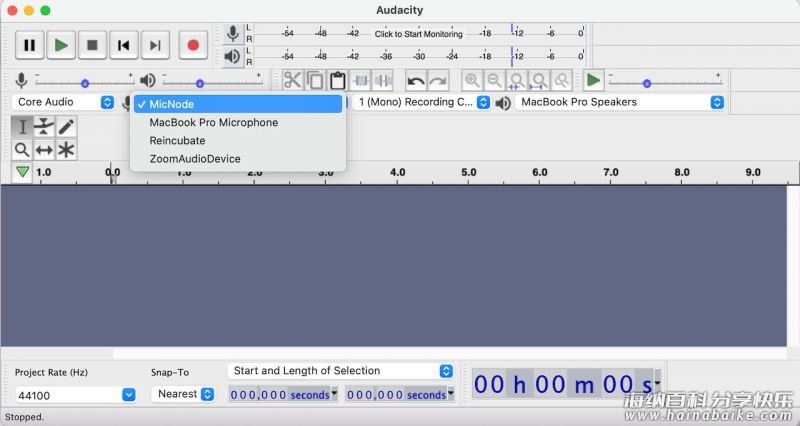Viewport: 800px width, 426px height.
Task: Open the selection length seconds format arrow
Action: [x=451, y=393]
